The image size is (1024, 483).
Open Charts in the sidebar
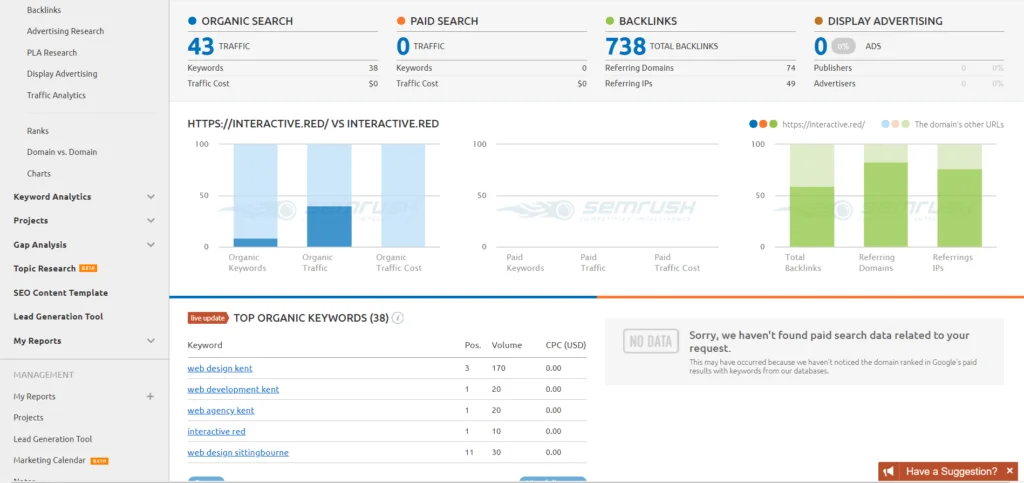[39, 174]
